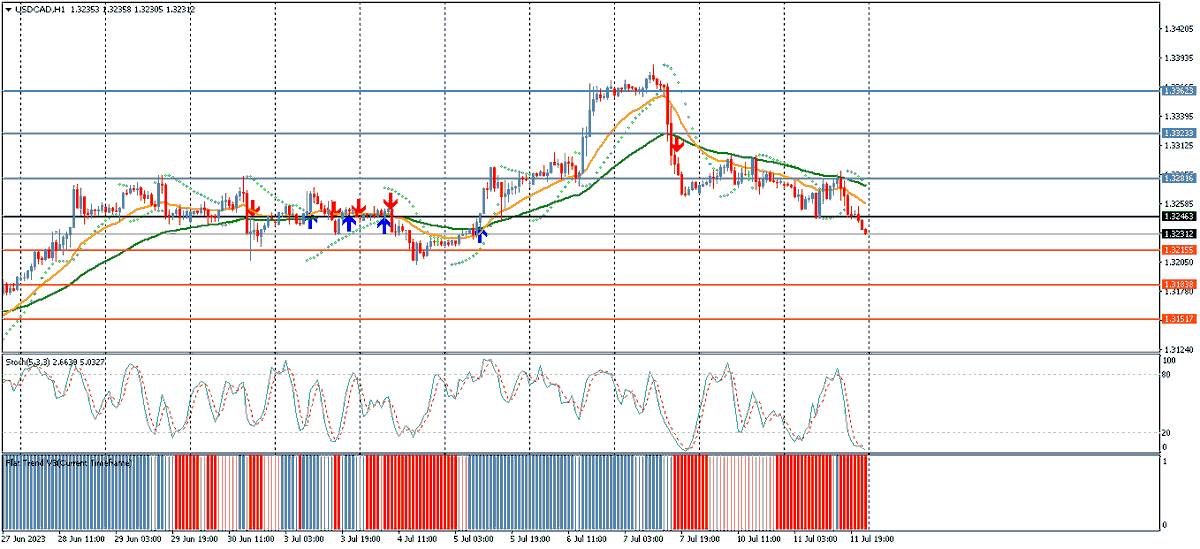The image size is (1200, 549).
Task: Click the 7 Jul 19:00 time axis label
Action: [x=700, y=537]
